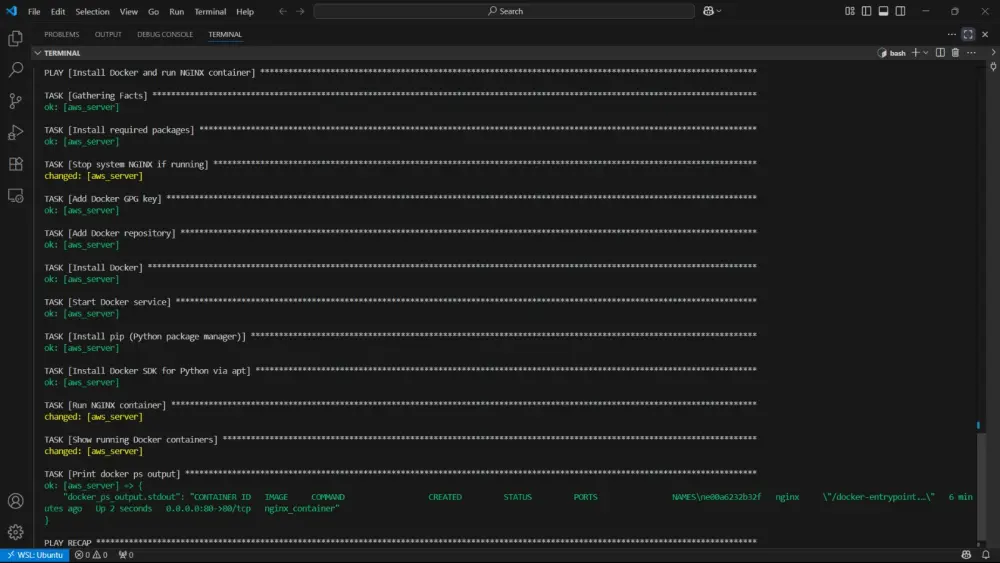
Task: Select the bash terminal profile
Action: (892, 53)
